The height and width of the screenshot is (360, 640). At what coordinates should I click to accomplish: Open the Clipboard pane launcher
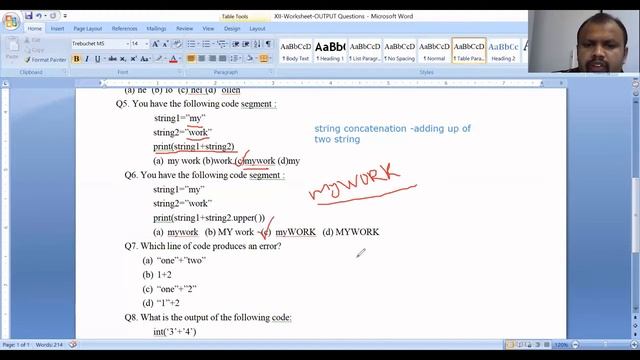[x=64, y=72]
